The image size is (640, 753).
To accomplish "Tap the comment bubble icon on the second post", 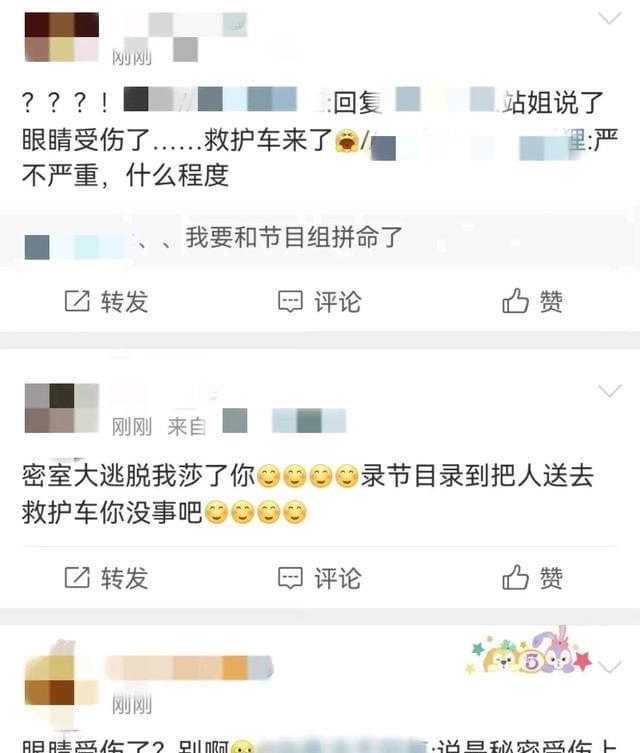I will point(290,578).
